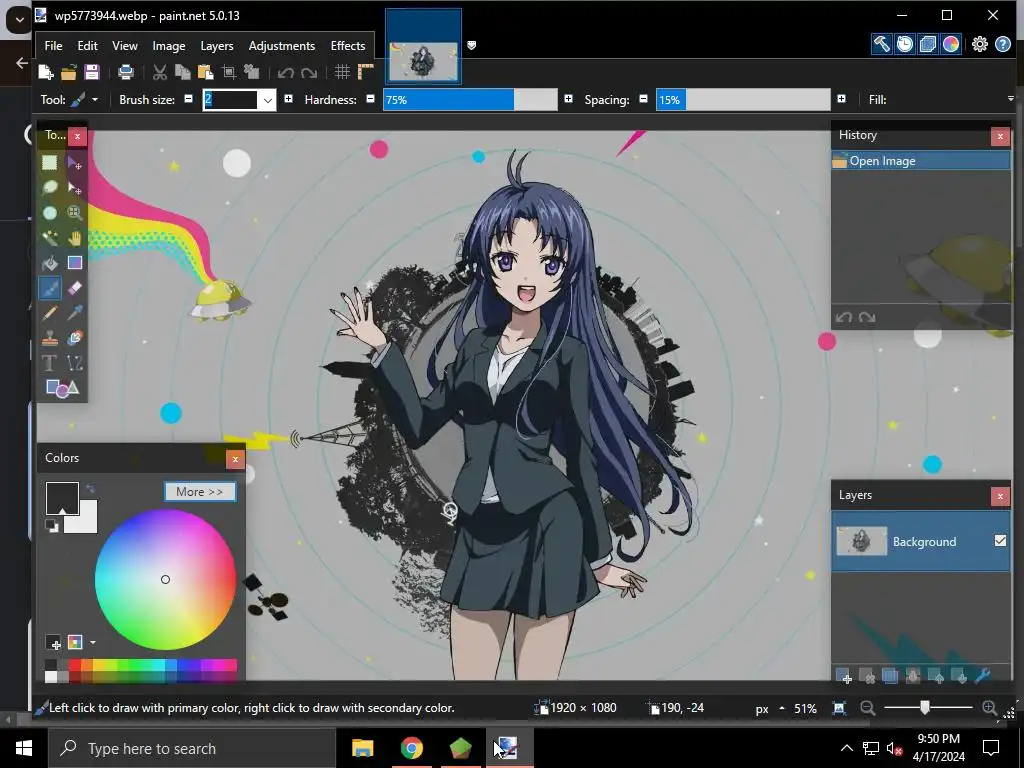Decrease brush size with minus button
The height and width of the screenshot is (768, 1024).
point(189,99)
